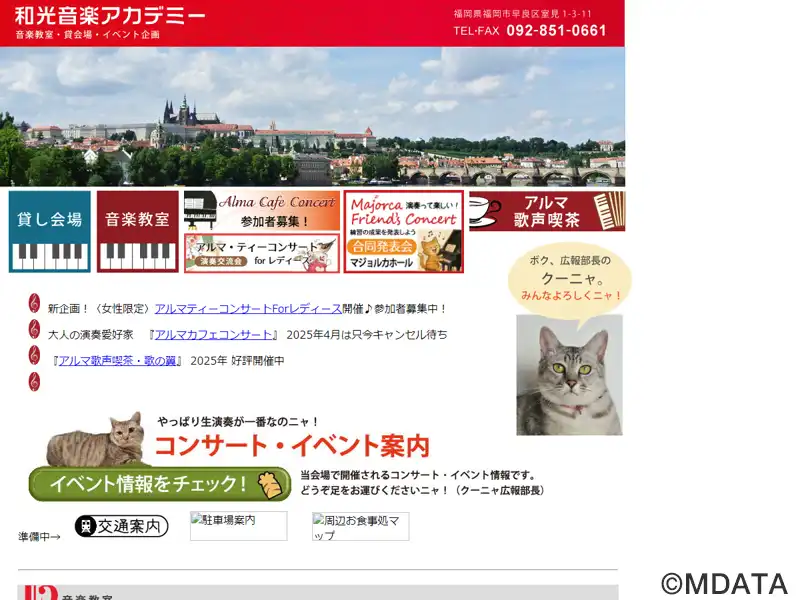
Task: Click the green イベント情報をチェック button
Action: click(x=160, y=484)
